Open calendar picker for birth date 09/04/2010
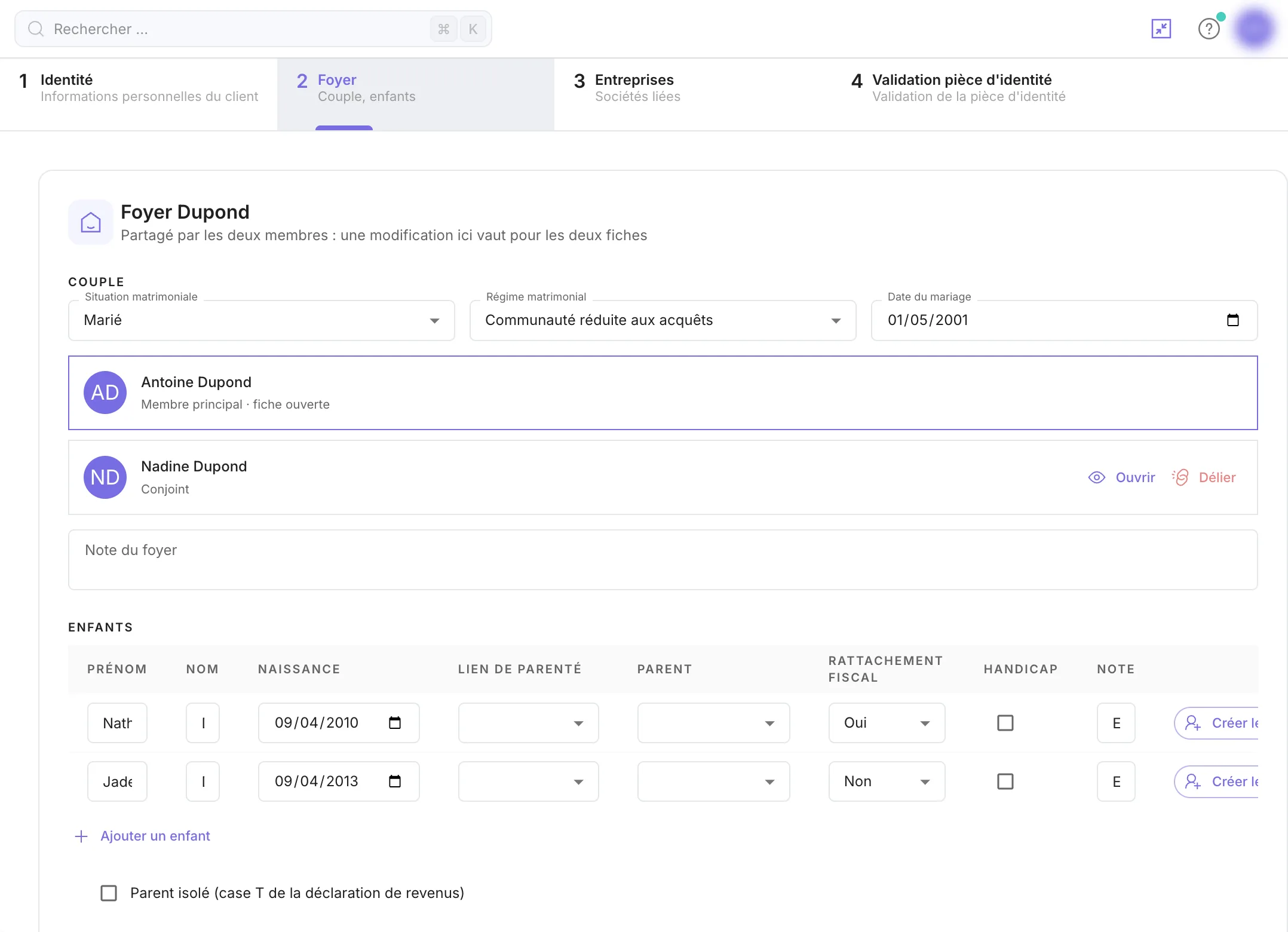 click(395, 723)
